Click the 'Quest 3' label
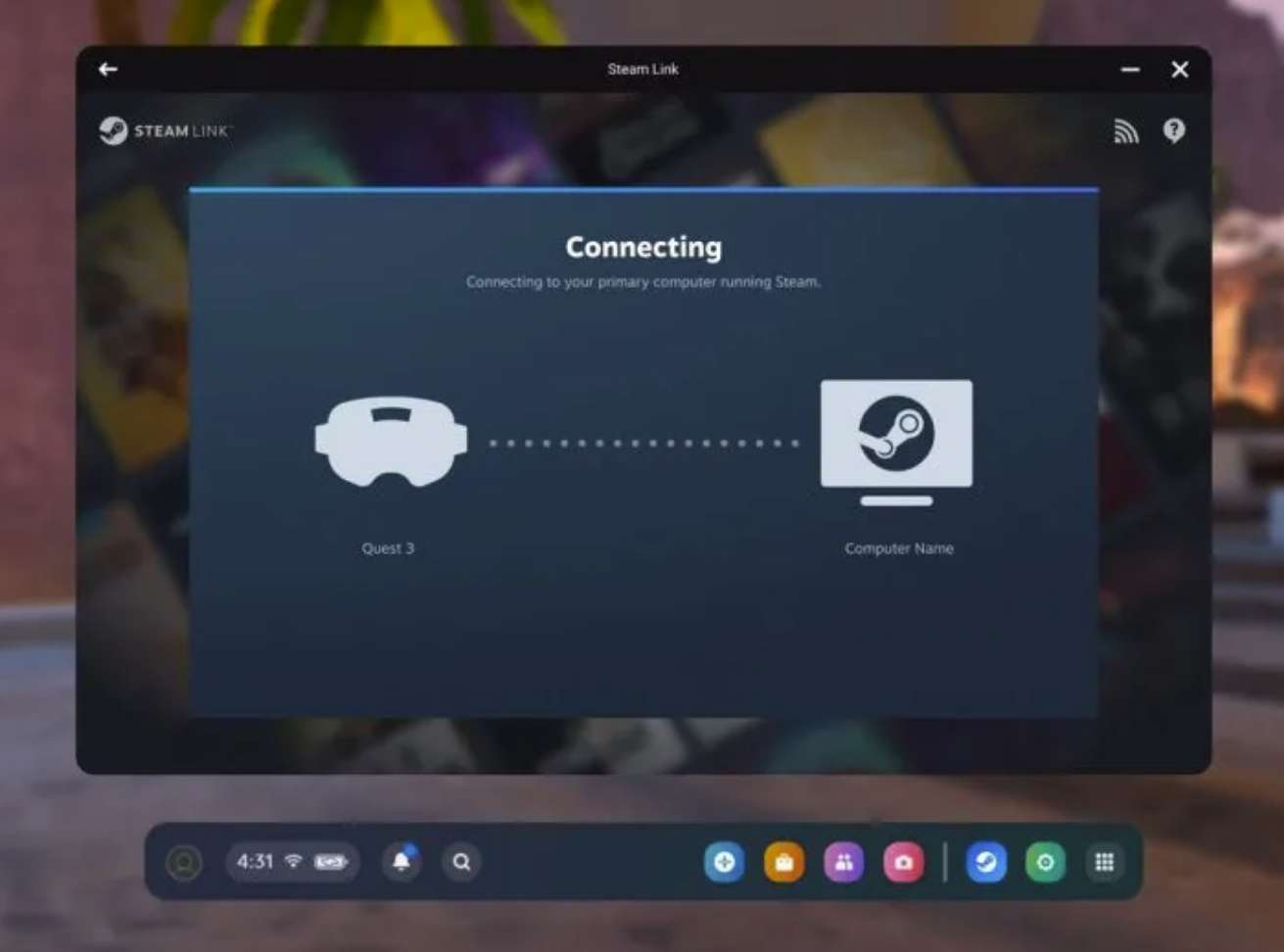This screenshot has width=1284, height=952. (388, 548)
